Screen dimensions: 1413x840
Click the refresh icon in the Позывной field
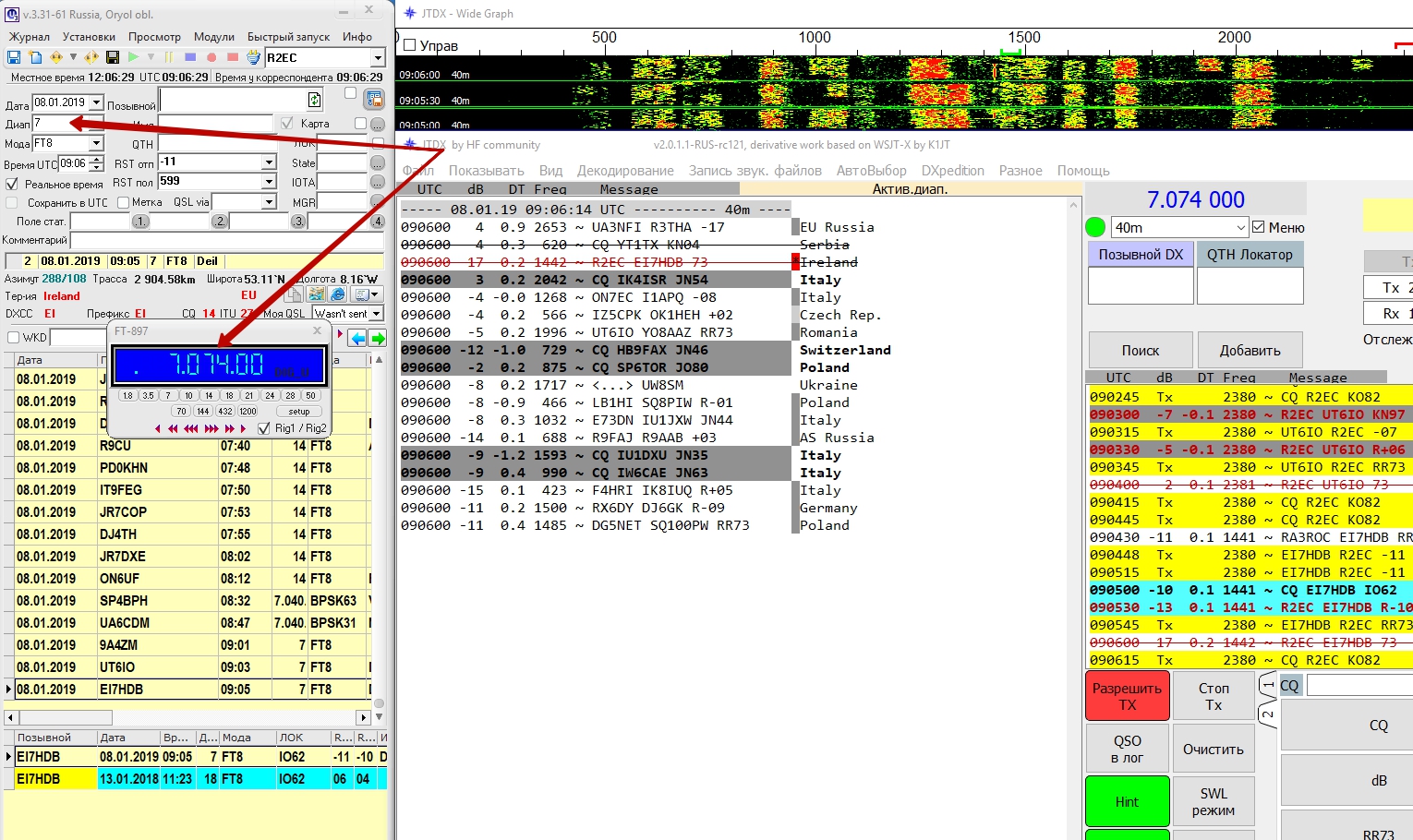click(x=314, y=100)
